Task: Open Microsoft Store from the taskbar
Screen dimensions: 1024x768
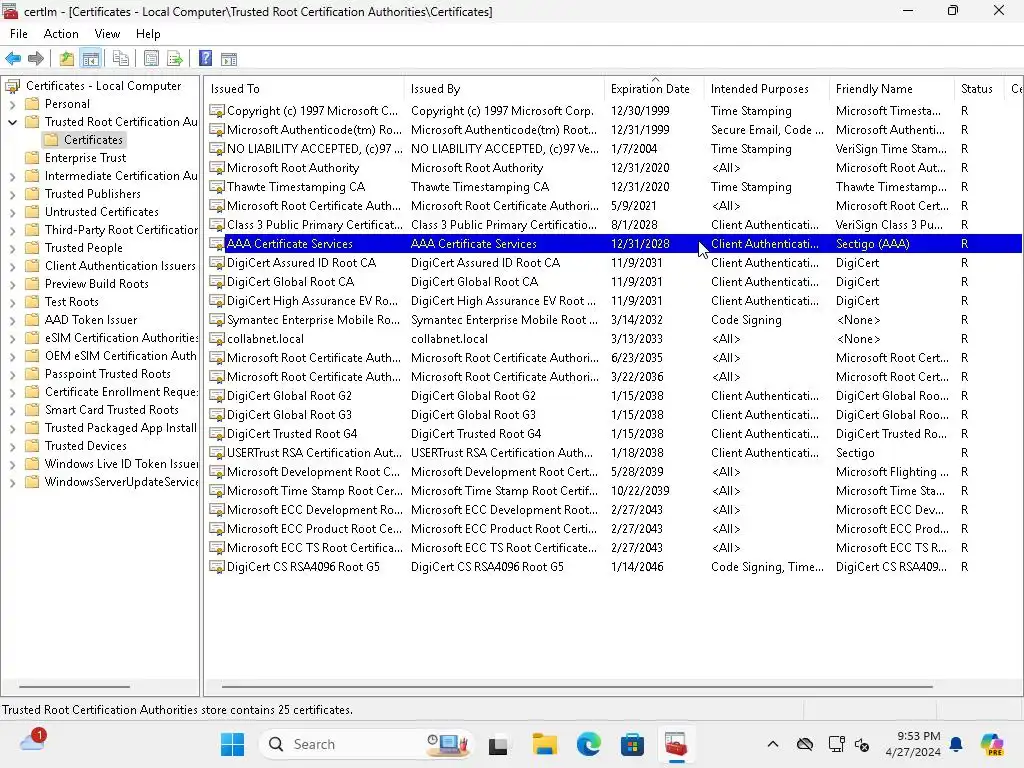Action: tap(632, 744)
